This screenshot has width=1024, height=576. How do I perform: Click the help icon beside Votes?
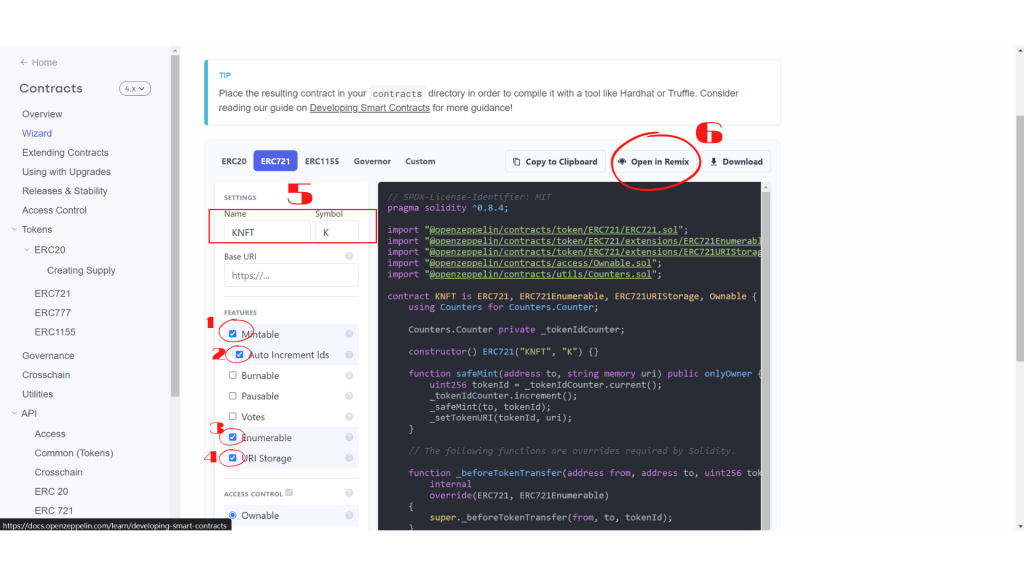(349, 417)
